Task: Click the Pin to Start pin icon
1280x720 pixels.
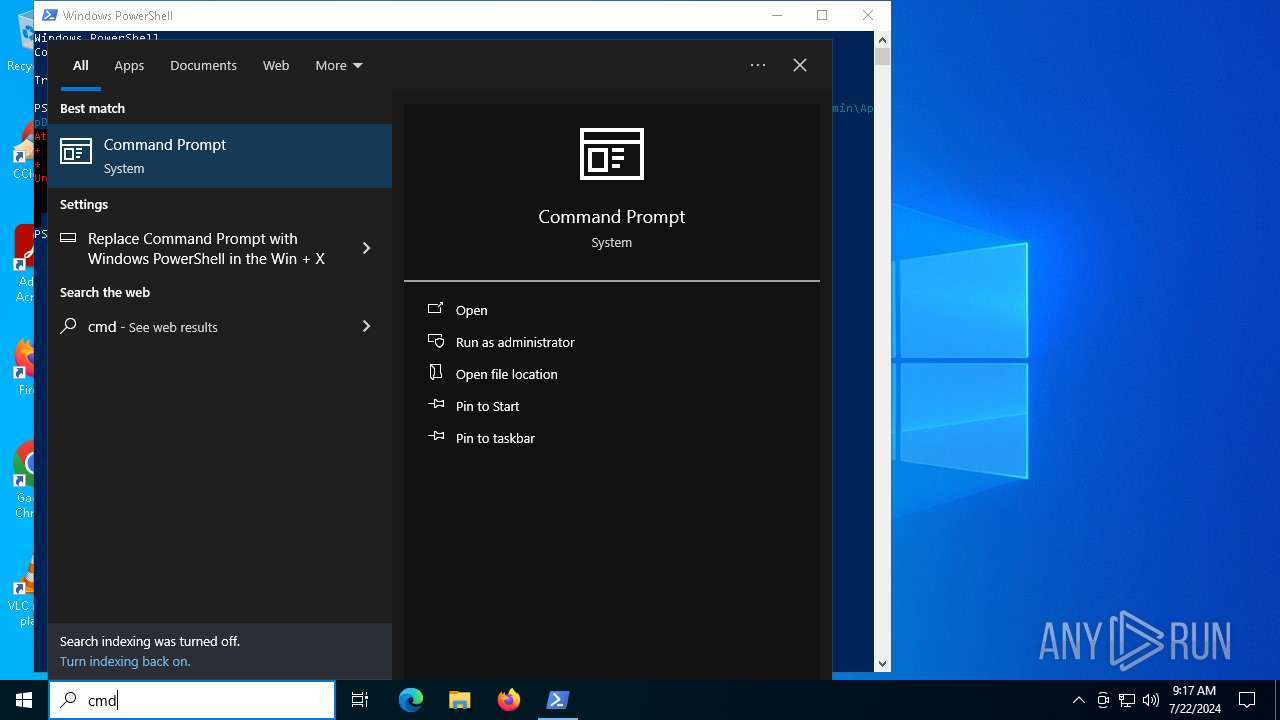Action: (436, 405)
